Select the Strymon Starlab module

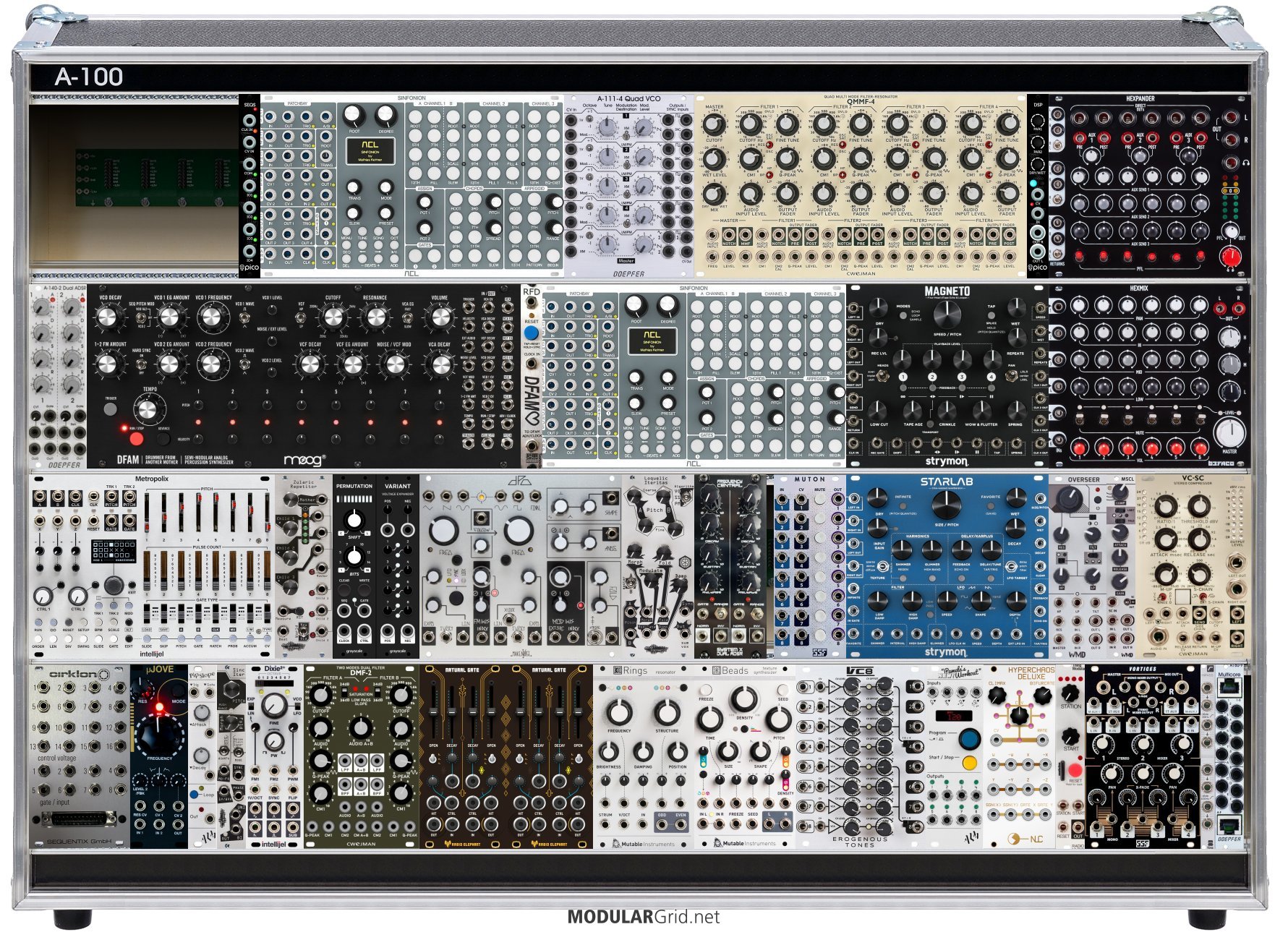click(947, 566)
